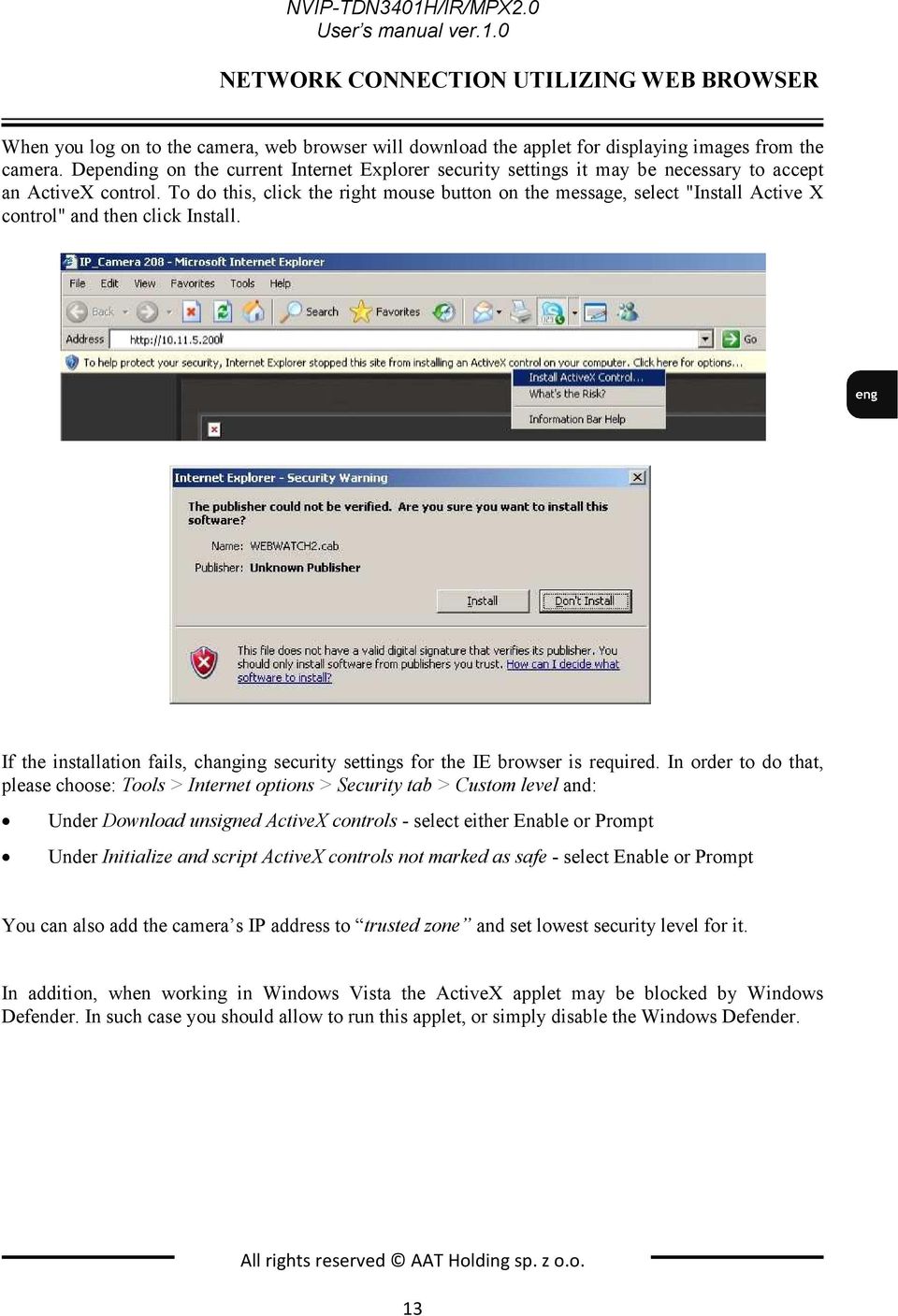898x1316 pixels.
Task: Expand the ICQ icon dropdown arrow
Action: coord(574,312)
